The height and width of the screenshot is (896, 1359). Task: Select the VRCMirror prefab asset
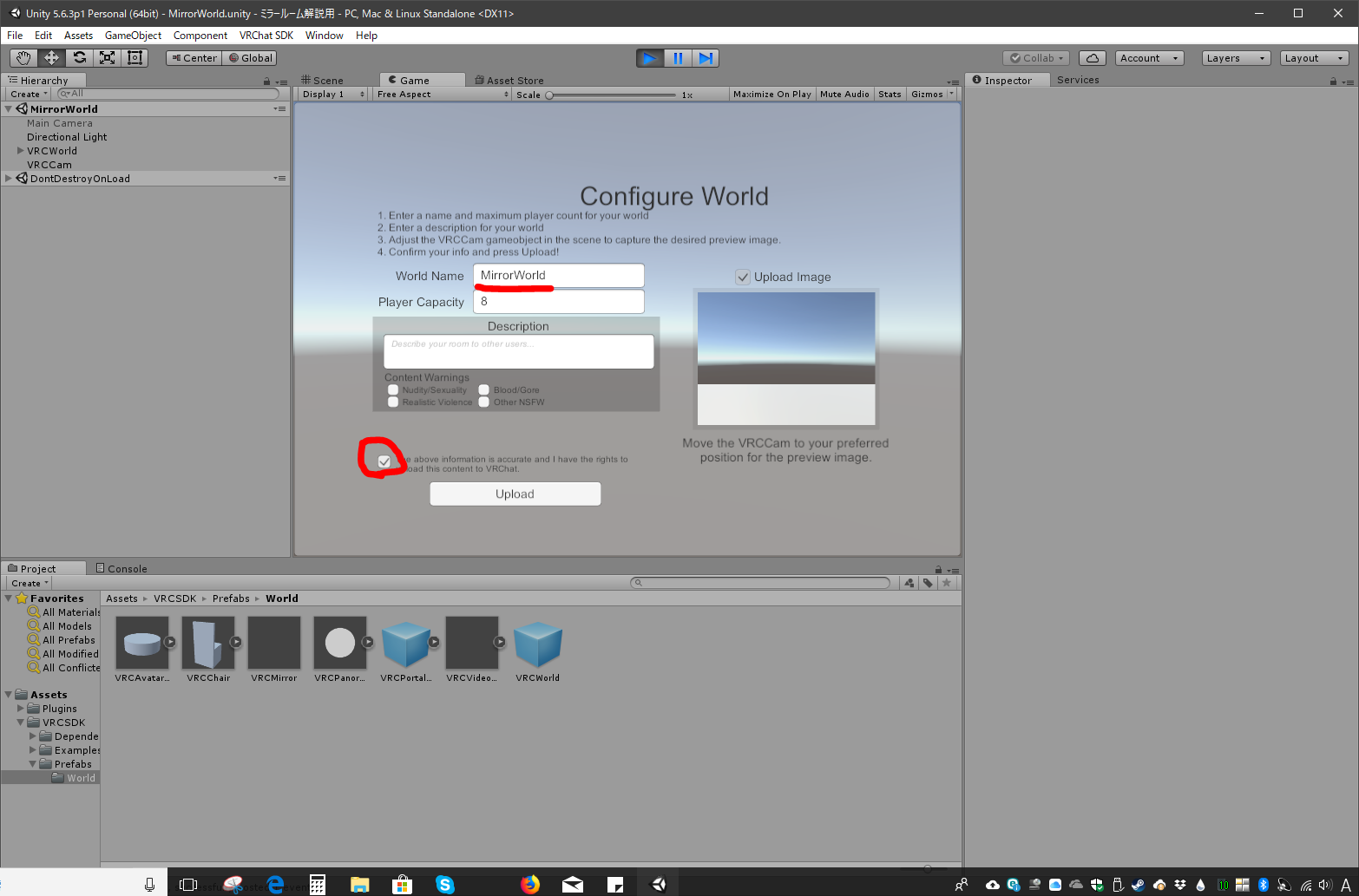click(x=274, y=650)
